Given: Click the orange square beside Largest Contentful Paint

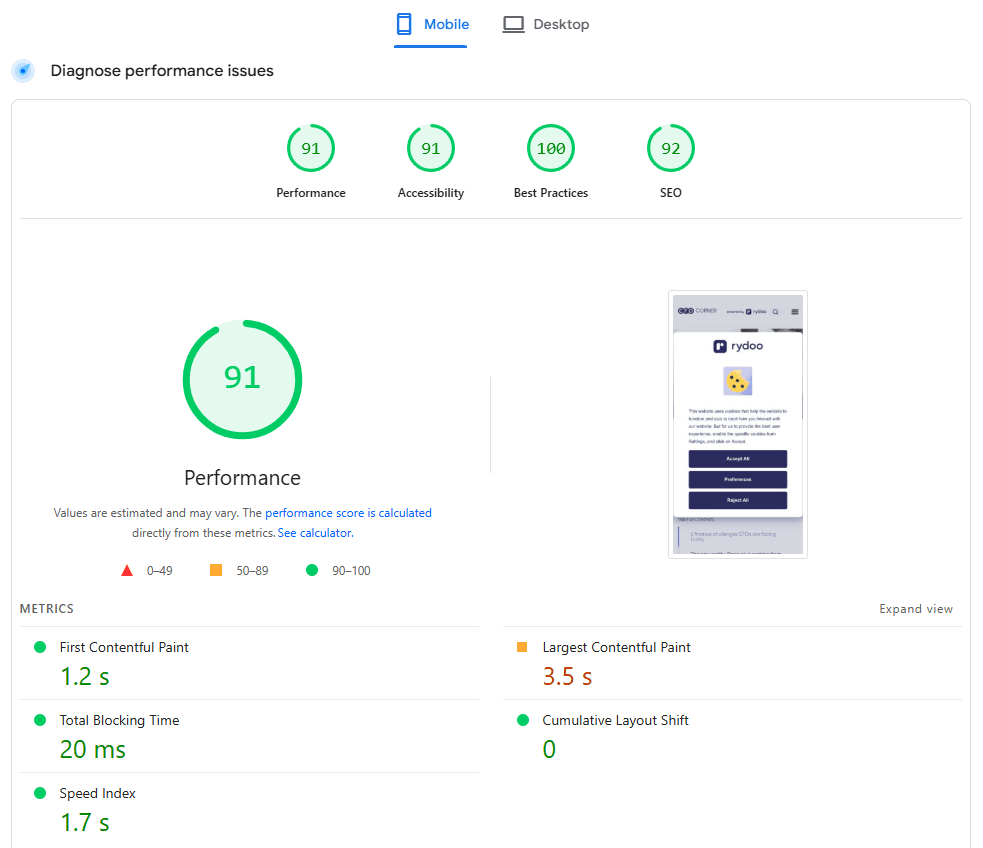Looking at the screenshot, I should [x=521, y=647].
